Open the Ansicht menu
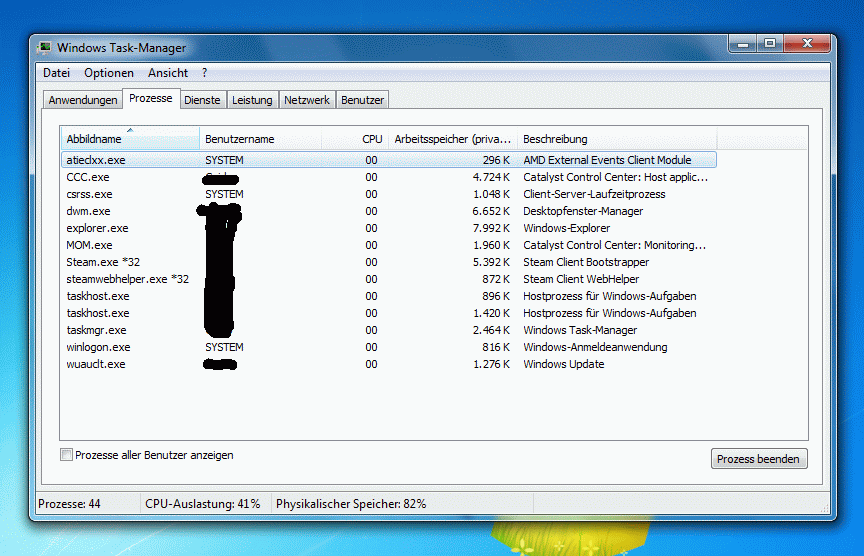The height and width of the screenshot is (556, 864). tap(168, 73)
